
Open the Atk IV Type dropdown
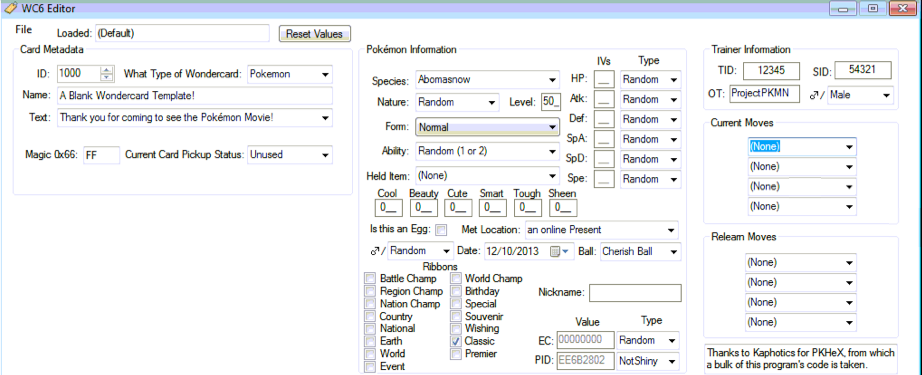click(x=650, y=99)
